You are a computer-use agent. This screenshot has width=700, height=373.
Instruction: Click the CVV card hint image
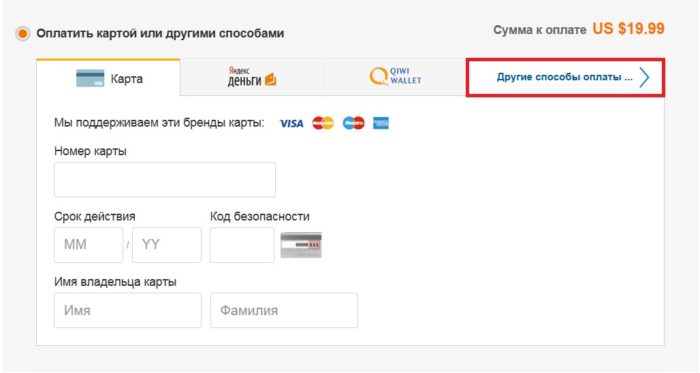301,245
